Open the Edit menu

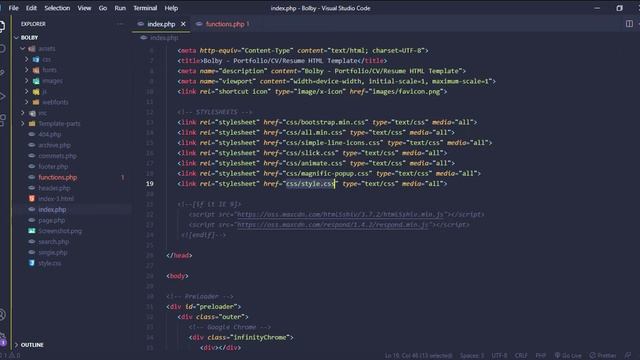(31, 8)
